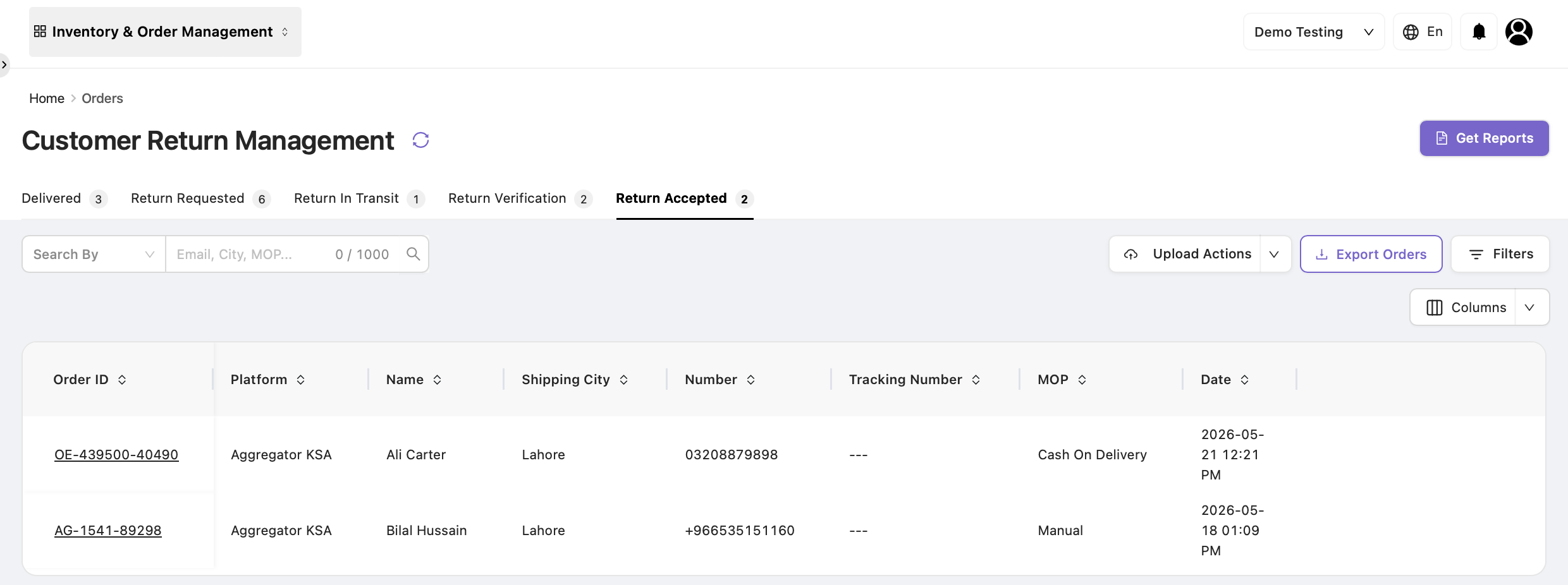Sort by Shipping City column arrows
Viewport: 1568px width, 585px height.
tap(623, 380)
